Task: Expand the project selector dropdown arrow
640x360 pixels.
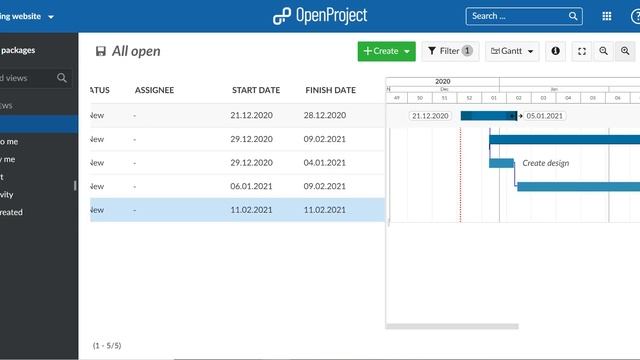Action: tap(51, 17)
